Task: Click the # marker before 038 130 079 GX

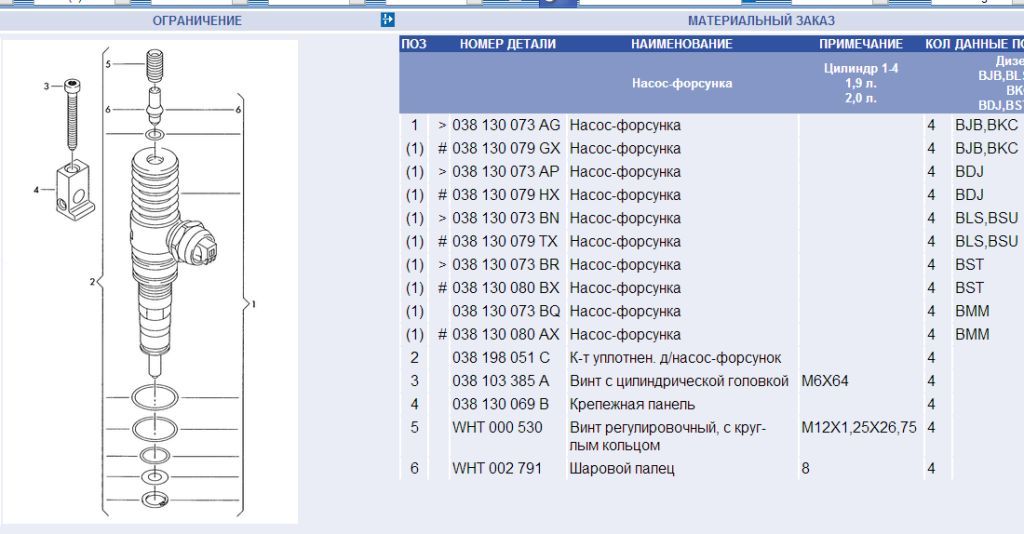Action: (x=443, y=148)
